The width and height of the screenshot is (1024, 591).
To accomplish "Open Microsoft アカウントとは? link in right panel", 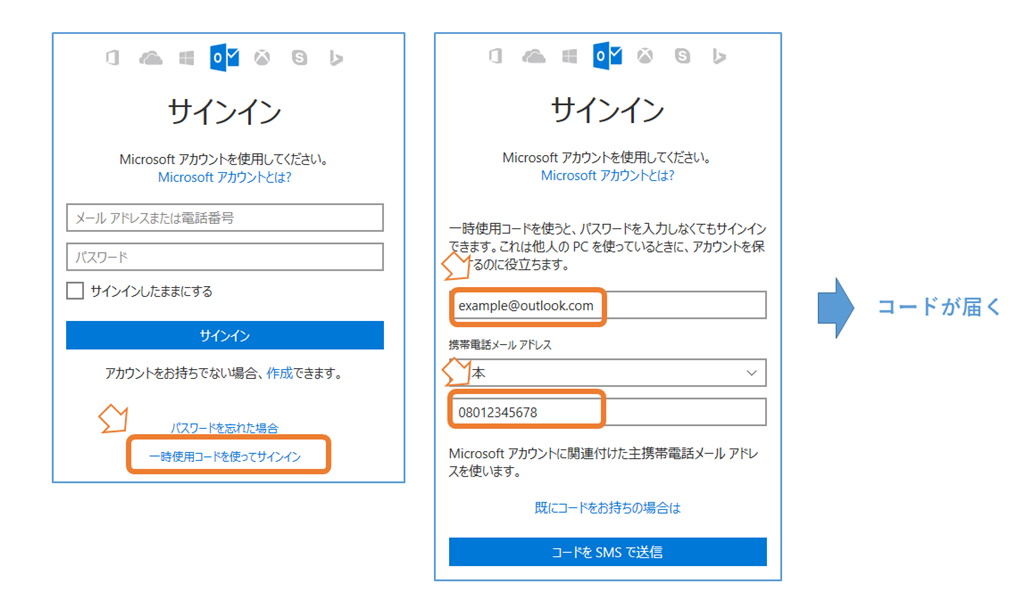I will (607, 175).
